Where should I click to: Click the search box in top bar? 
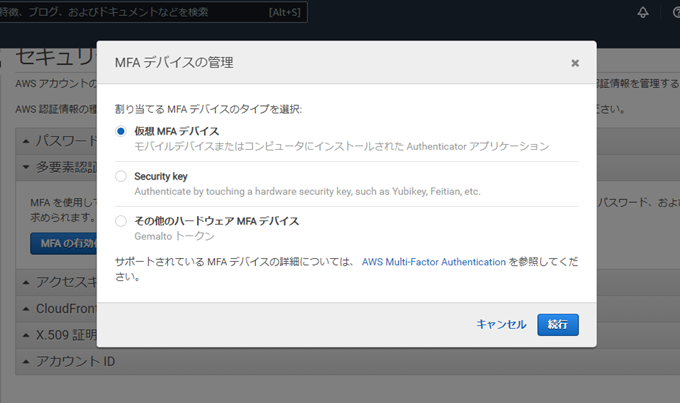click(x=154, y=12)
